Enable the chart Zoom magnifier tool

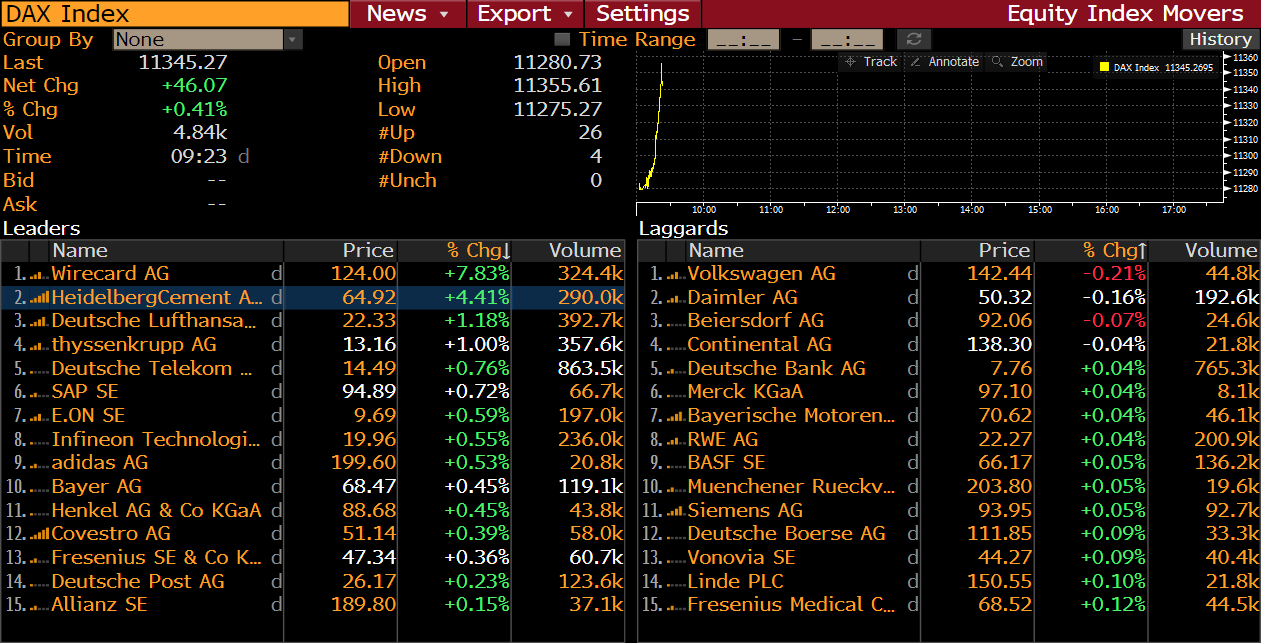point(1016,62)
